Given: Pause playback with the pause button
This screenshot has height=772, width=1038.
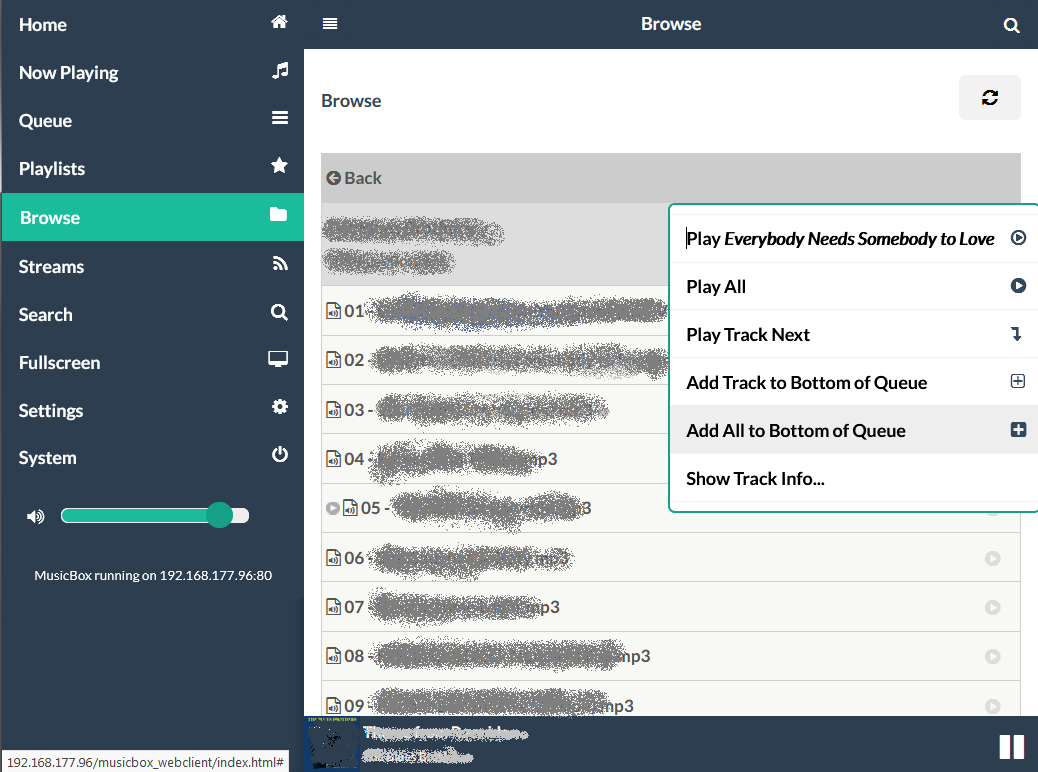Looking at the screenshot, I should click(x=1011, y=747).
